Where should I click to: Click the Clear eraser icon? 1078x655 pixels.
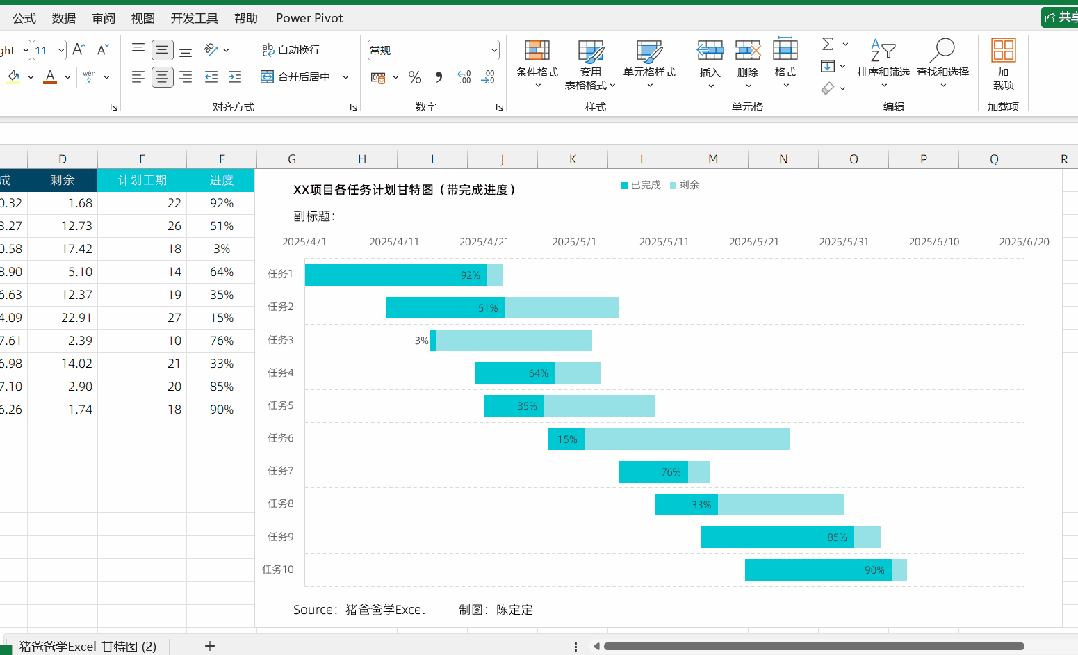coord(828,88)
